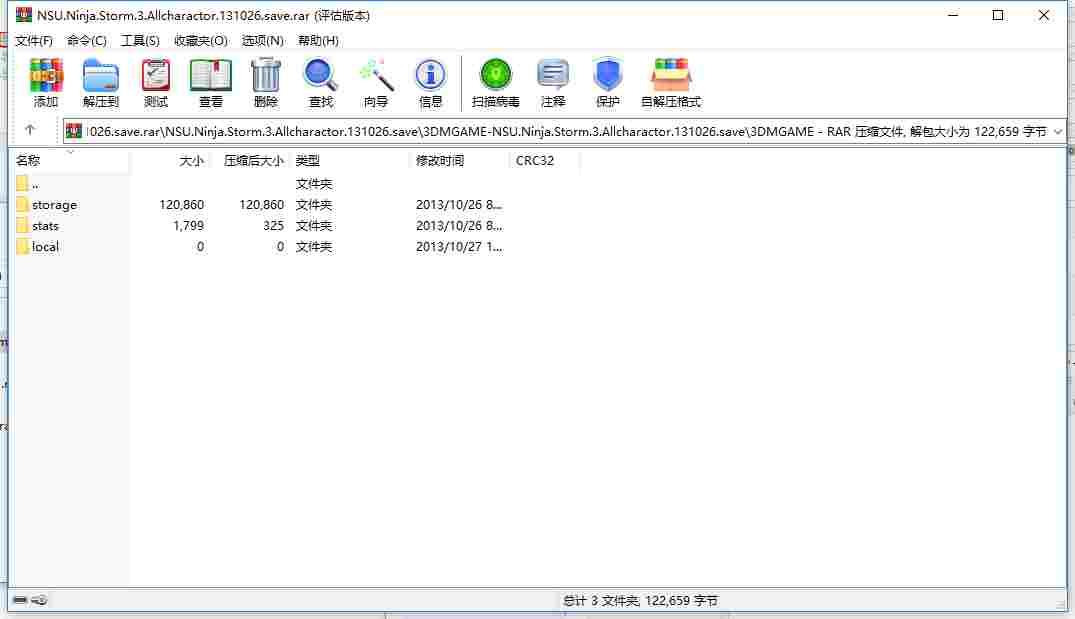Screen dimensions: 1075x619
Task: Select the 'stats' folder name
Action: click(45, 226)
